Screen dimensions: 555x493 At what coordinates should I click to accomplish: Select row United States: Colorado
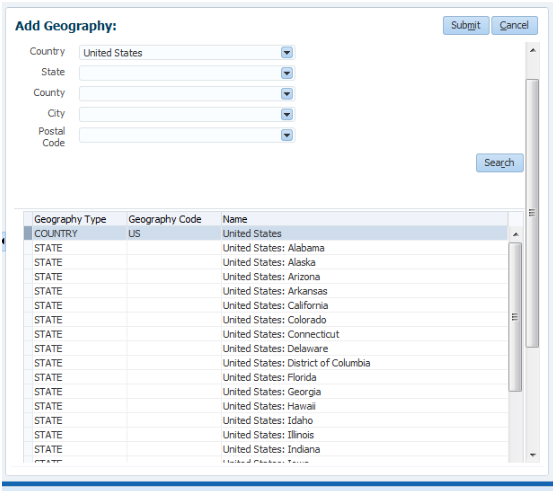[x=266, y=320]
